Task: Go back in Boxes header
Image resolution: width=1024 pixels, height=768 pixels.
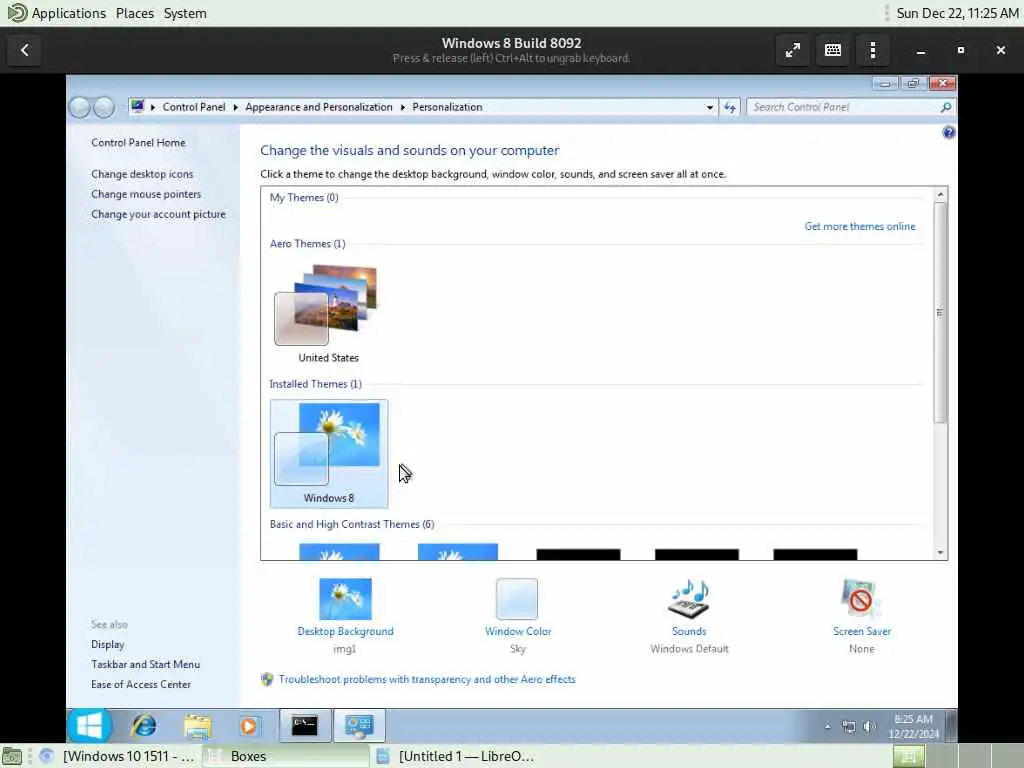Action: click(x=25, y=50)
